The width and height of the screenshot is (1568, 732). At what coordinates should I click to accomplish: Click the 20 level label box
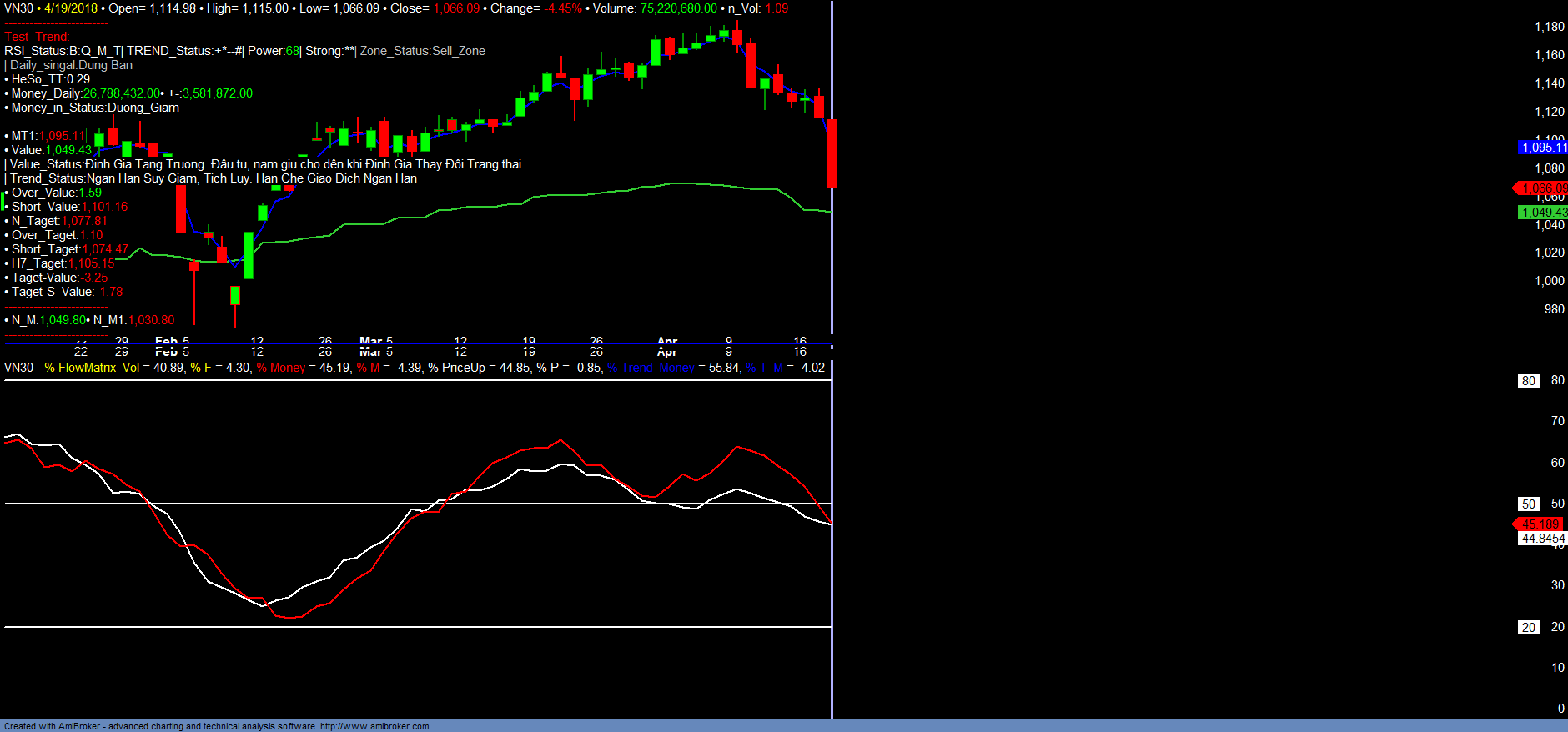point(1528,628)
